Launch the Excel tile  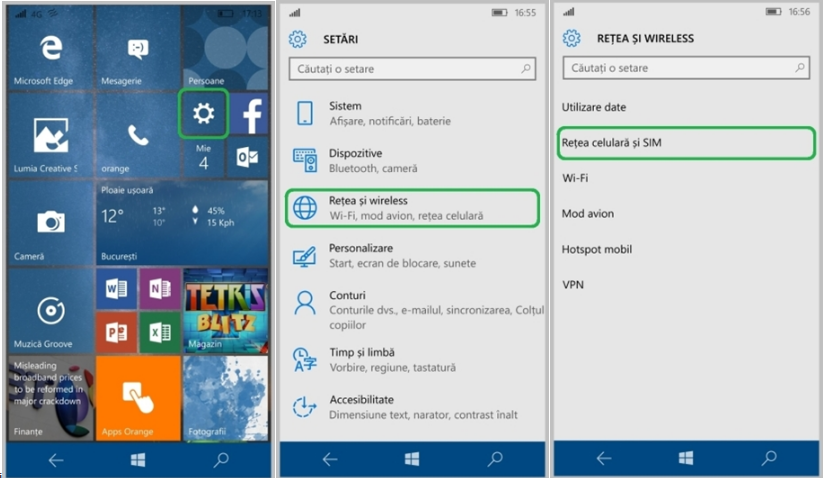160,332
